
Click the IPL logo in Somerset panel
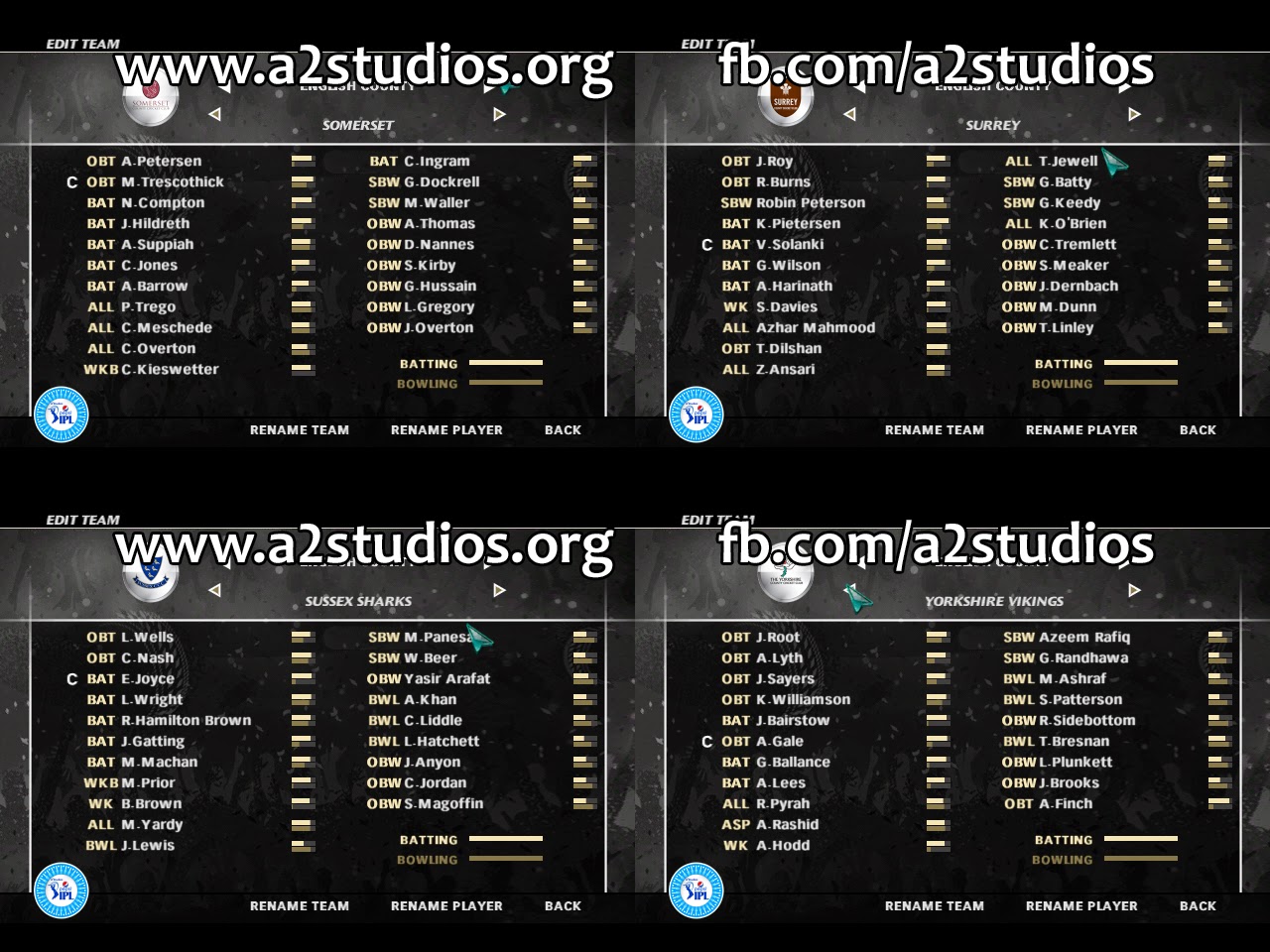point(62,415)
